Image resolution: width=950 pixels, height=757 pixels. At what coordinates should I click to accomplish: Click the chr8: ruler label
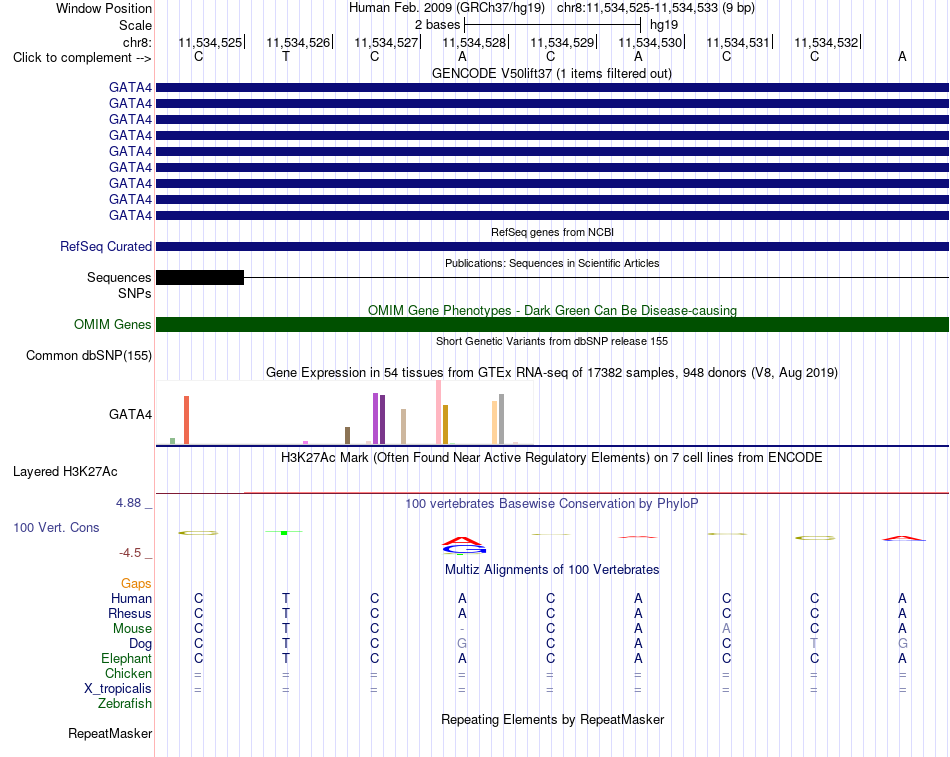[x=137, y=42]
